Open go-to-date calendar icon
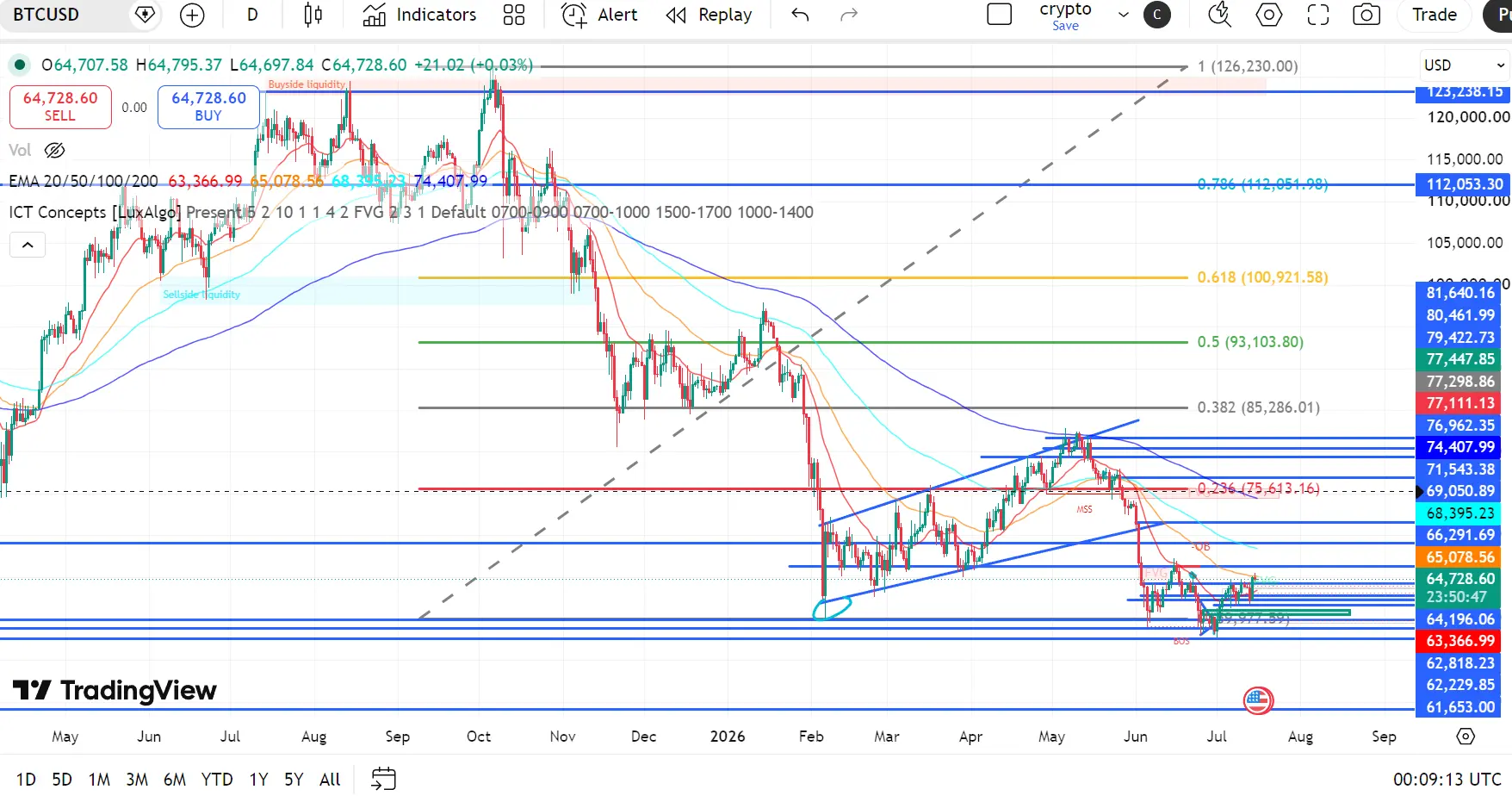This screenshot has width=1512, height=802. (383, 779)
